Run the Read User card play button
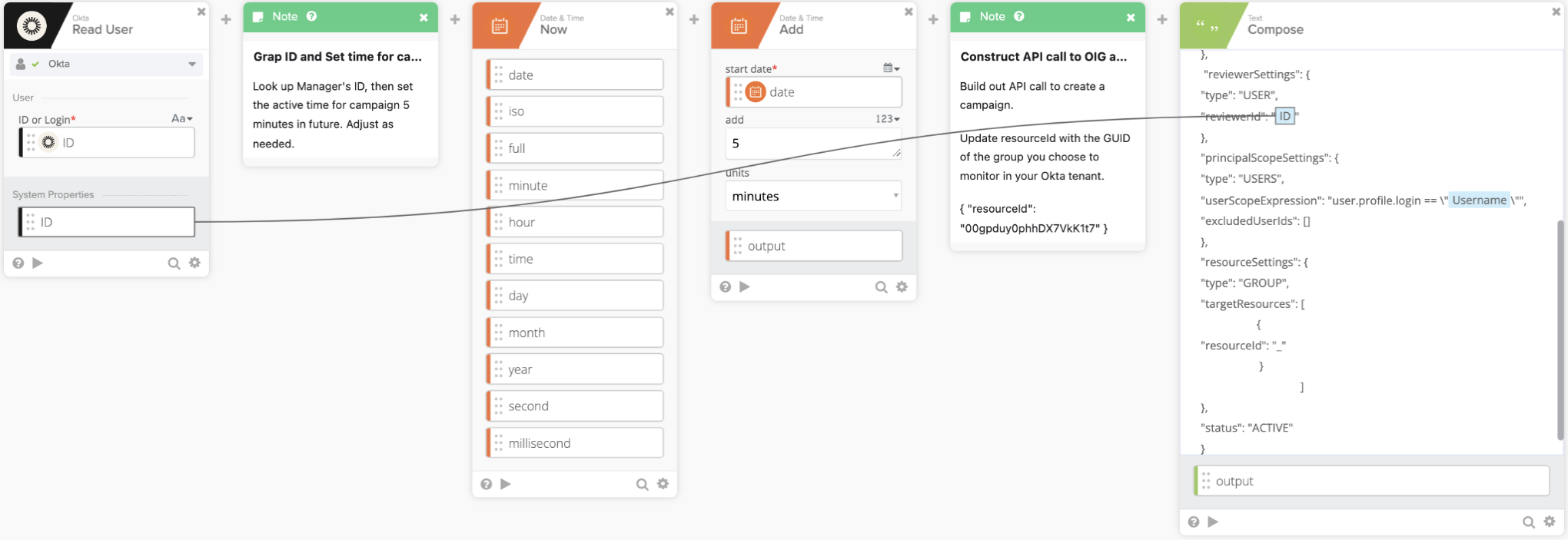 pos(38,263)
